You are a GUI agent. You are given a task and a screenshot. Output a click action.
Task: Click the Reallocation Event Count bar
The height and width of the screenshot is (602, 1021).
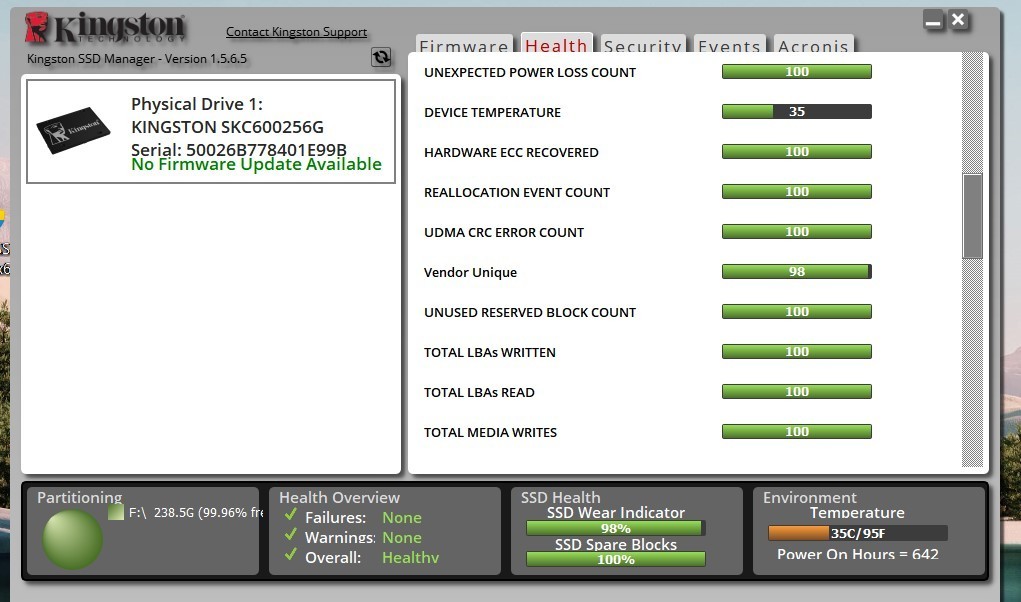[796, 191]
